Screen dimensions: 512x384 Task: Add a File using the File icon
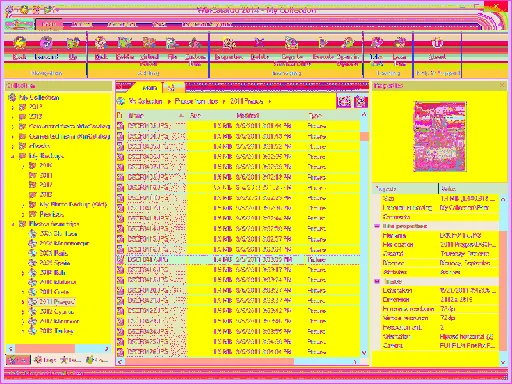172,43
